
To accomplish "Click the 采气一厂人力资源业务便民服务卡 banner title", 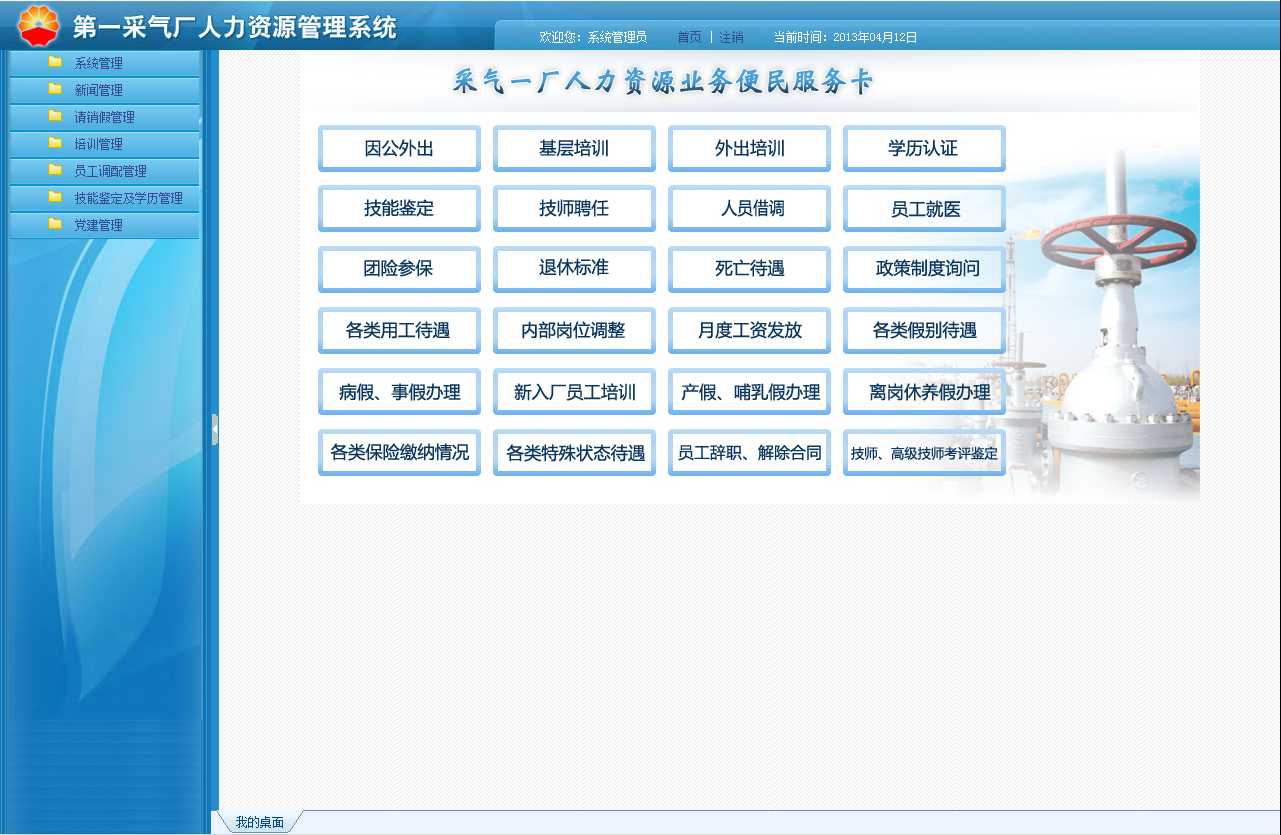I will point(663,81).
